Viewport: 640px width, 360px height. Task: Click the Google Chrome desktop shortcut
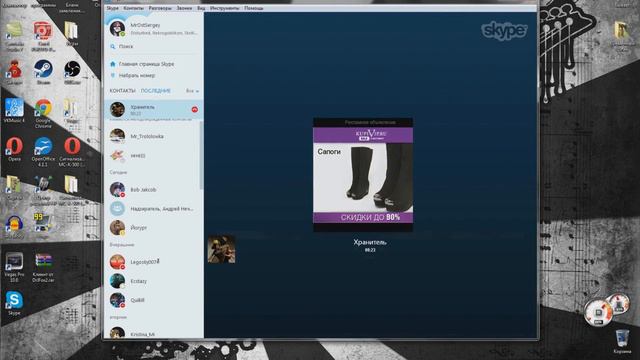coord(43,113)
